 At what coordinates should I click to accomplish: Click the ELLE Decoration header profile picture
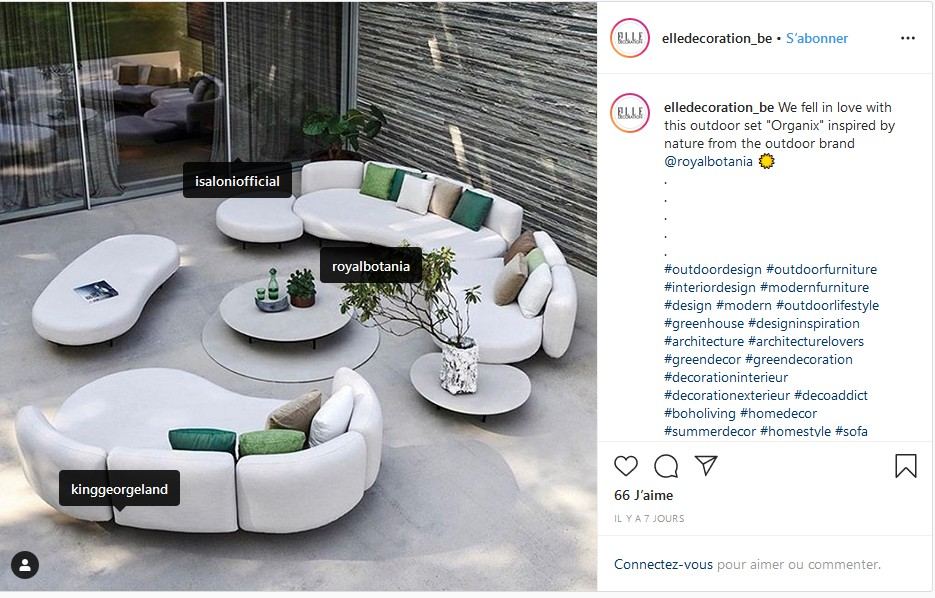click(x=630, y=38)
